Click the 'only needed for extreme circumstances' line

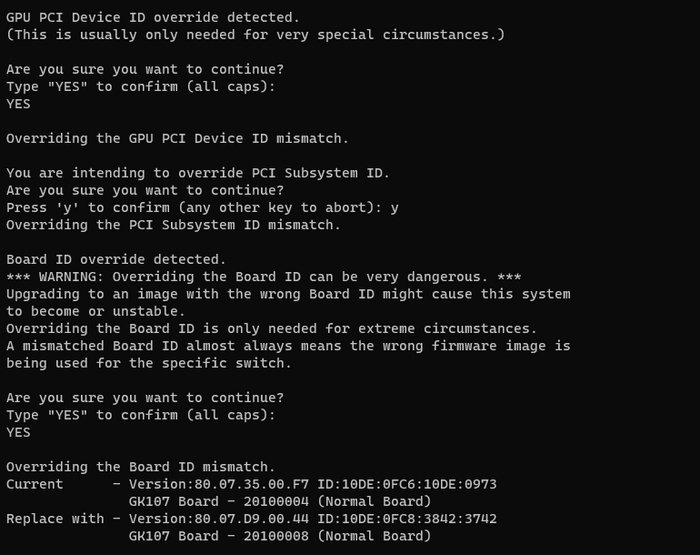(271, 328)
